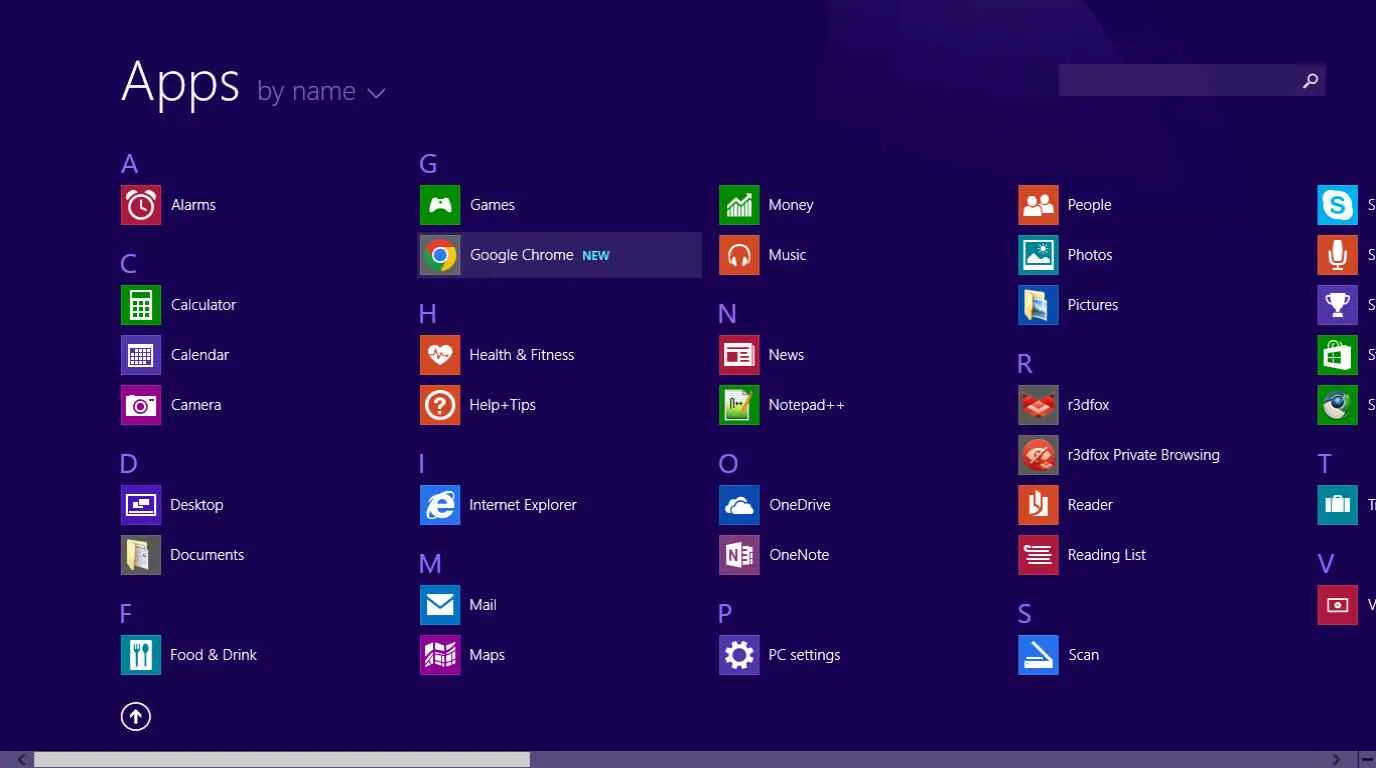Click the up arrow to return to Start
Screen dimensions: 1376x768
[x=136, y=716]
